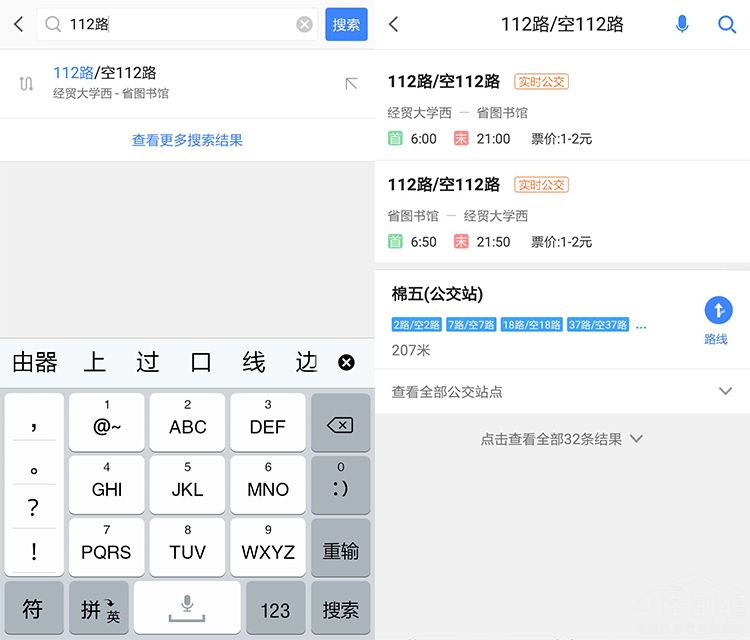Tap the magnifier search icon in header
The width and height of the screenshot is (750, 640).
coord(727,25)
